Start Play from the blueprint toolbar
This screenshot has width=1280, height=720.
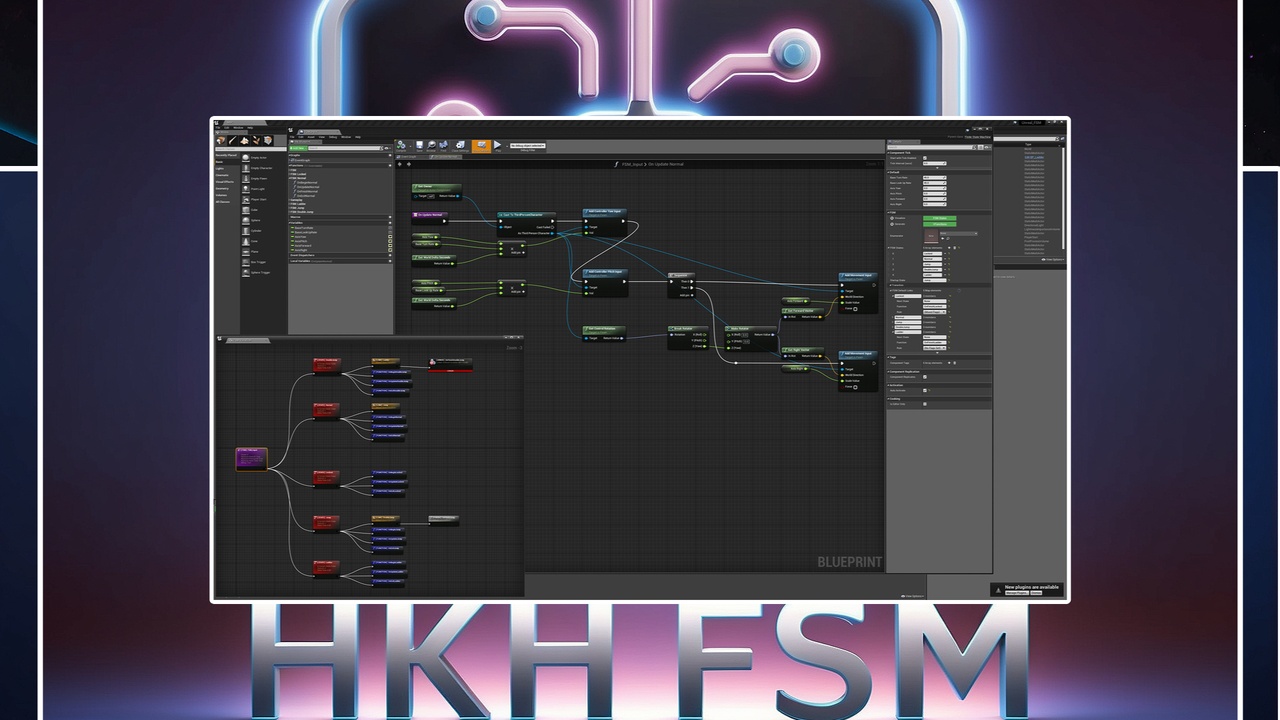[497, 146]
